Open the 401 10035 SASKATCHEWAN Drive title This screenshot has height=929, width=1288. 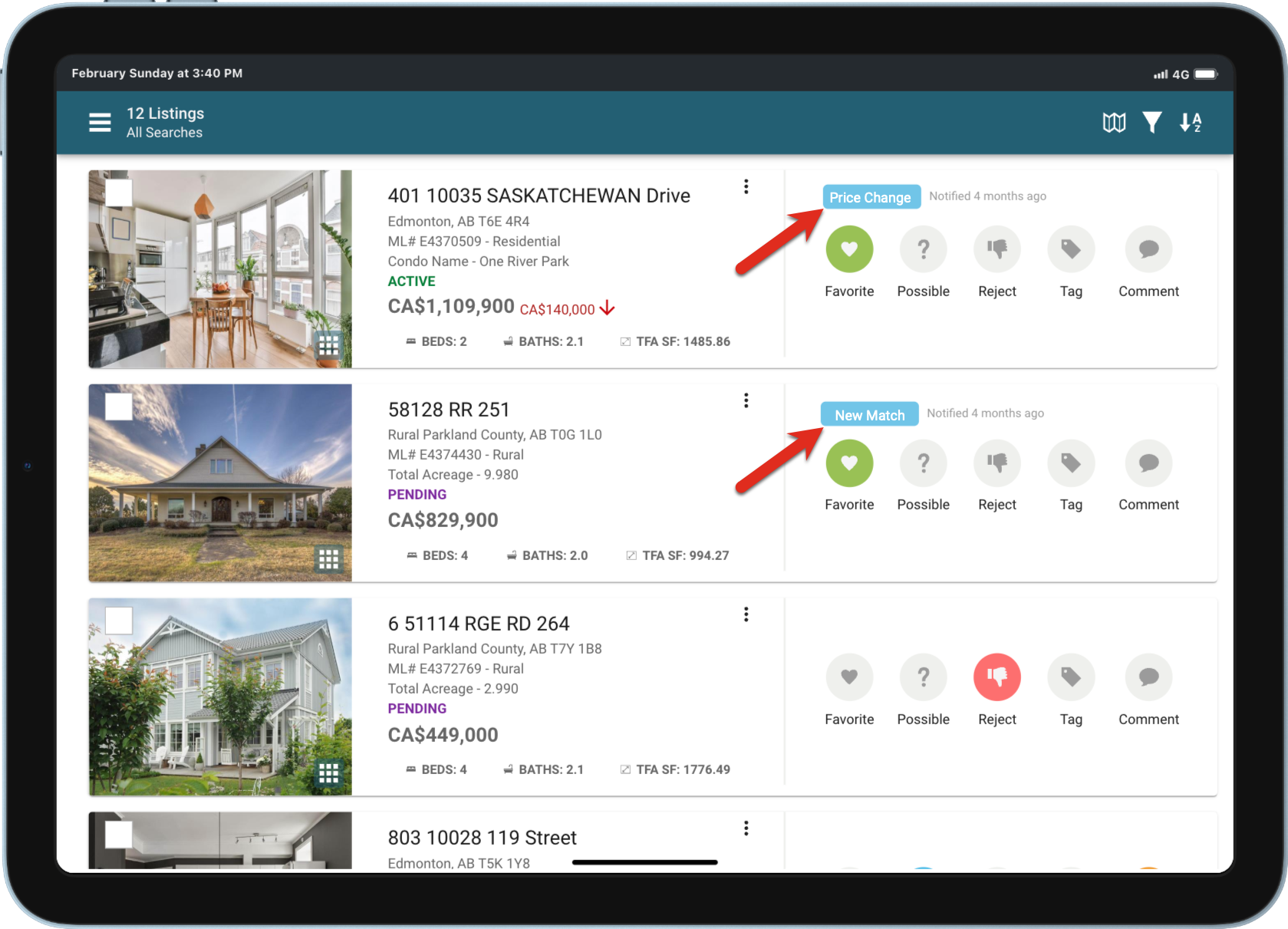point(539,196)
